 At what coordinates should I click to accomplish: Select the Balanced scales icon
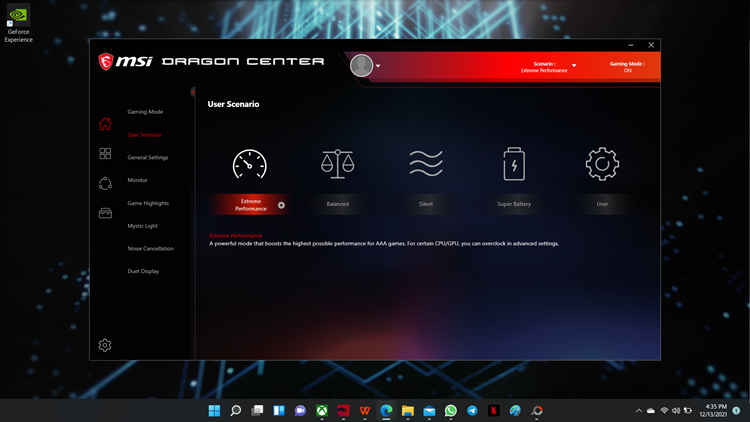point(338,164)
